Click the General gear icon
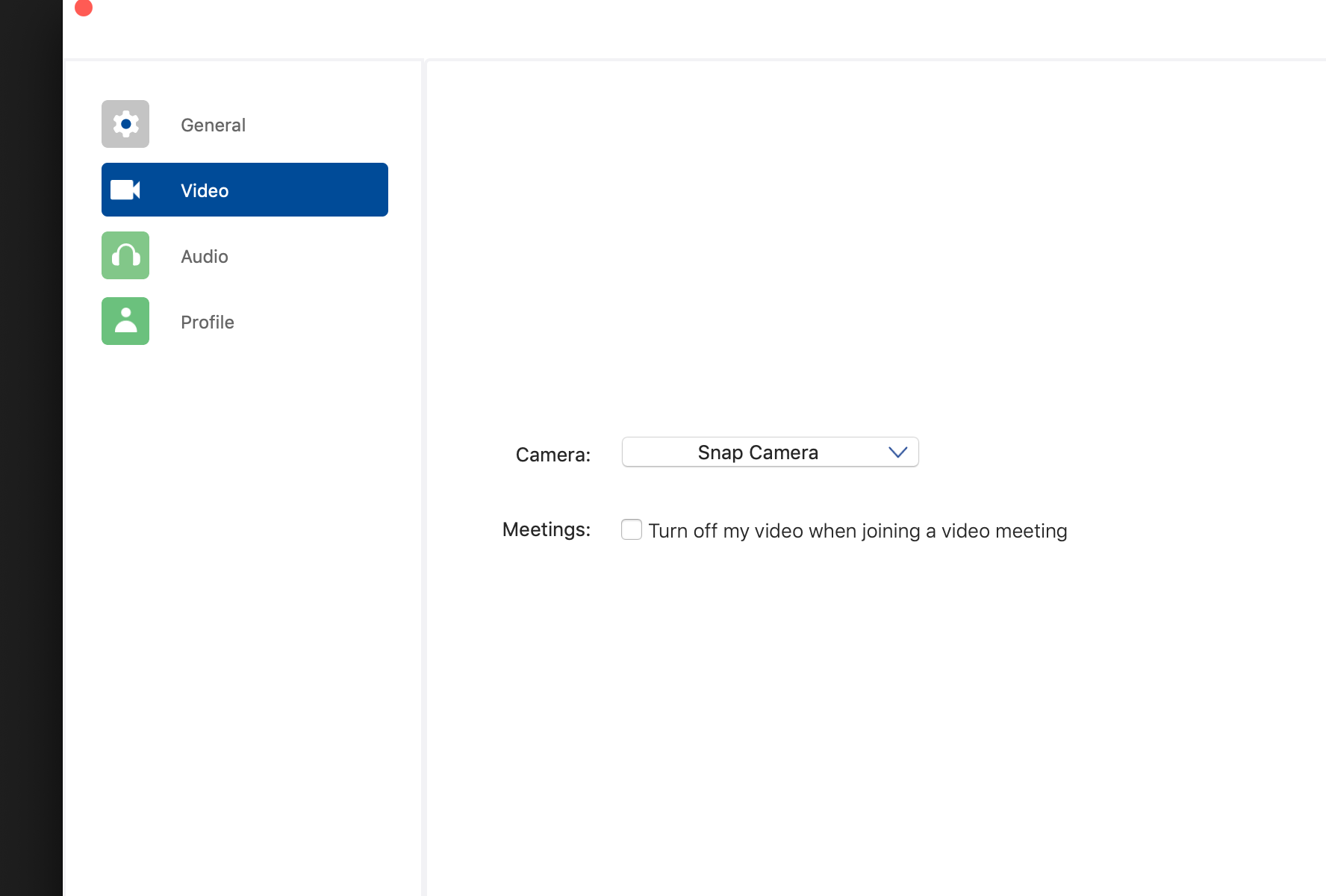1326x896 pixels. (x=125, y=124)
